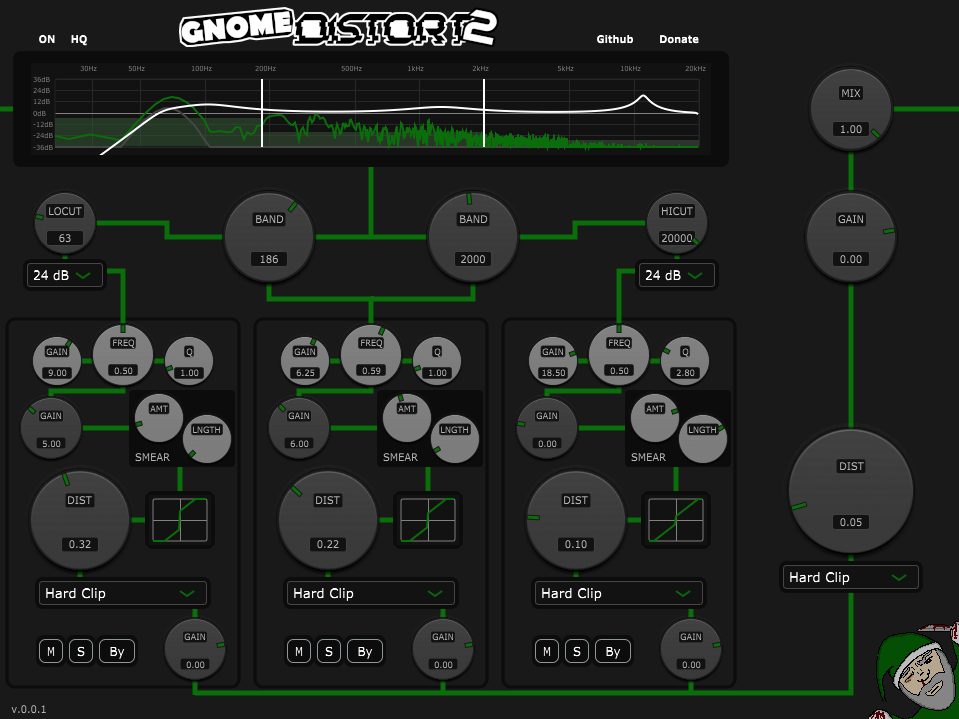This screenshot has width=959, height=719.
Task: Click the low band SMEAR LNGTH knob
Action: (x=207, y=439)
